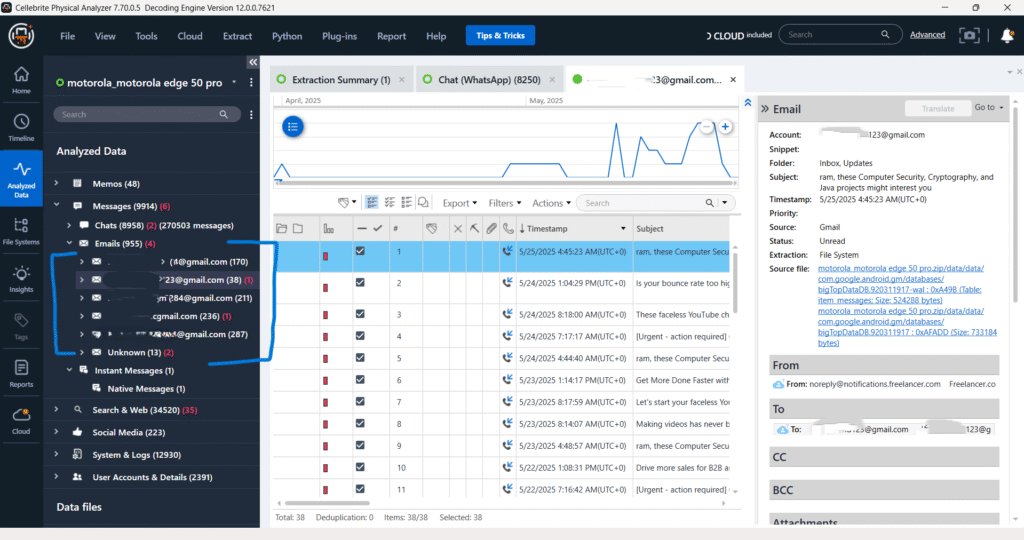The height and width of the screenshot is (540, 1024).
Task: Click the vertical scrollbar of email table
Action: tap(735, 282)
